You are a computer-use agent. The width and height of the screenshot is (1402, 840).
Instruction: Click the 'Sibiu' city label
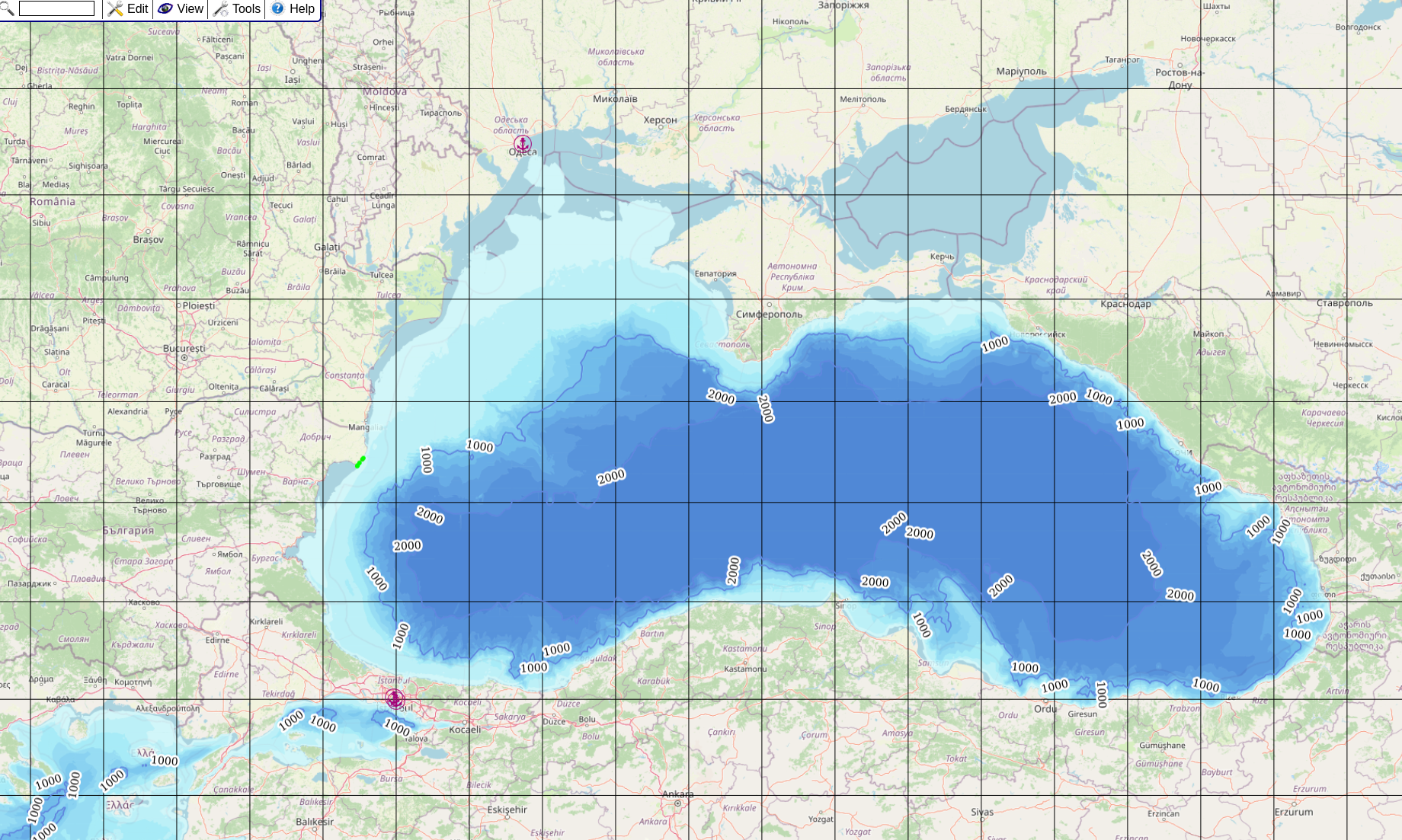click(x=41, y=223)
